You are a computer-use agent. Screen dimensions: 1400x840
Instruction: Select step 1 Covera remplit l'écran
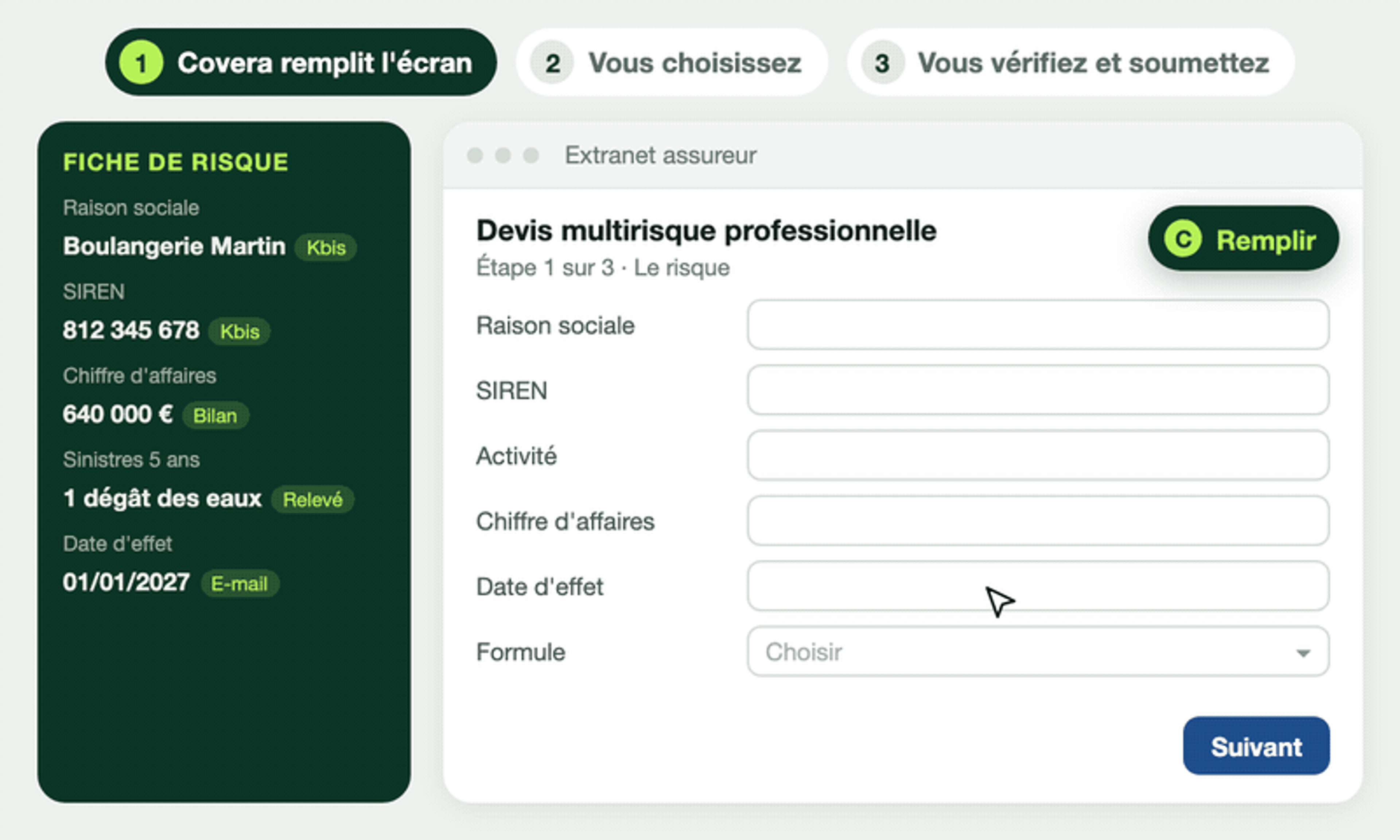click(301, 62)
